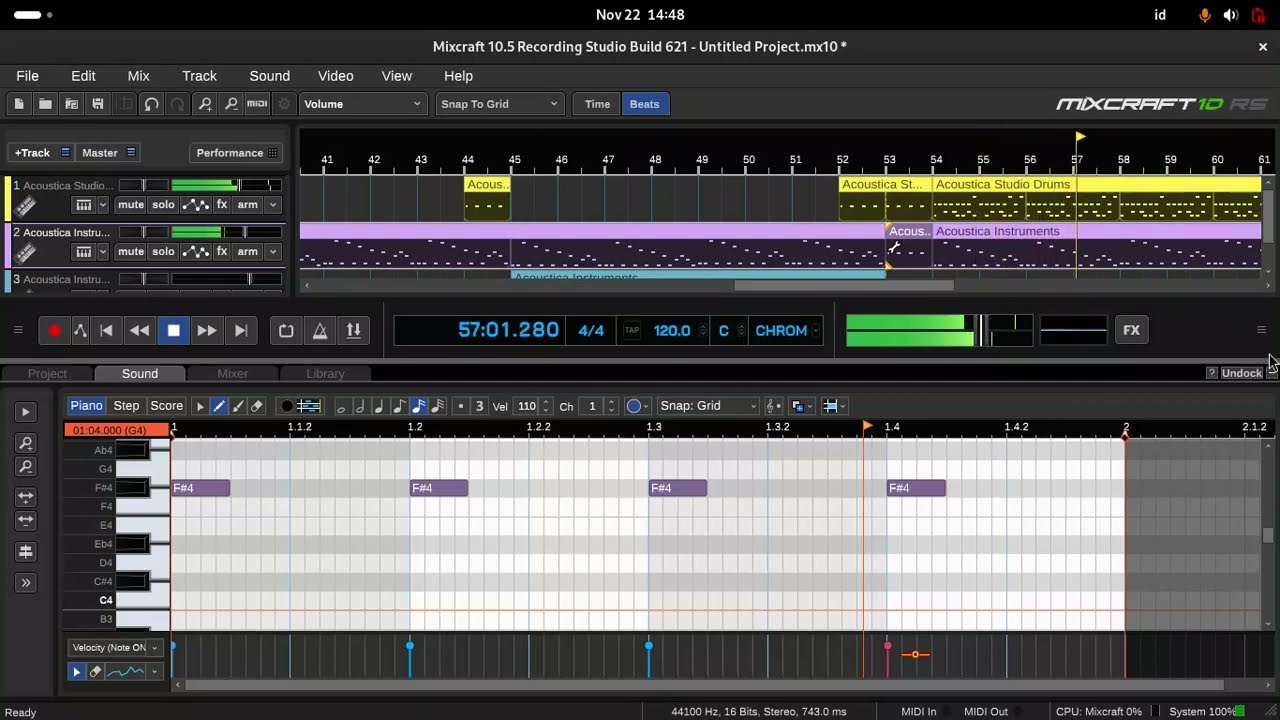Select the Score editor view
This screenshot has height=720, width=1280.
click(x=166, y=406)
